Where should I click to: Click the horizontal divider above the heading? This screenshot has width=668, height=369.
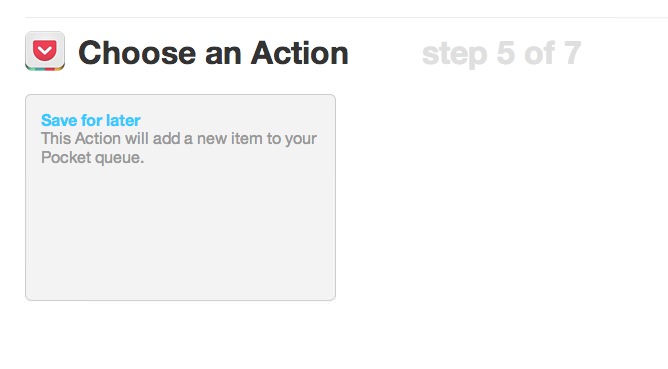346,17
